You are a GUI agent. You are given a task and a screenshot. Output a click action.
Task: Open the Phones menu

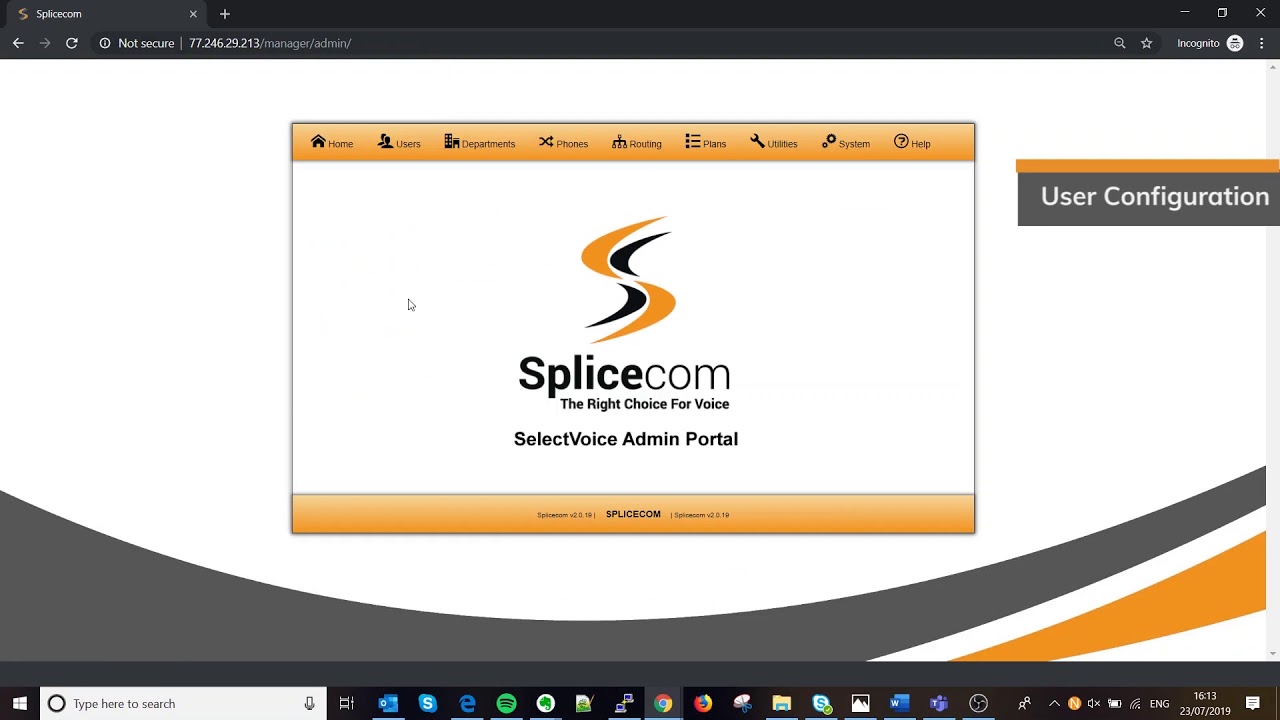coord(563,143)
